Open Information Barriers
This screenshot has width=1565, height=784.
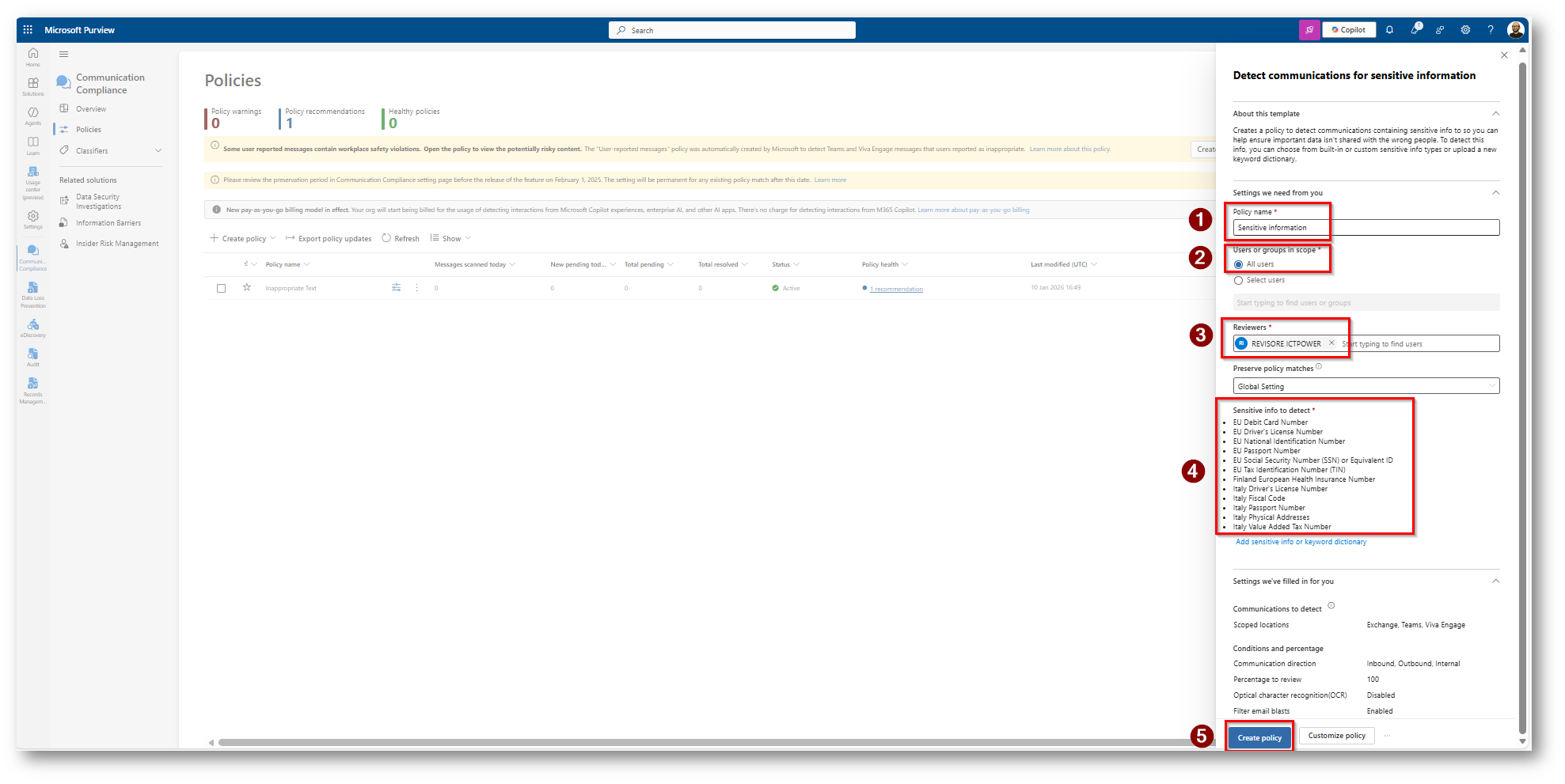click(108, 223)
